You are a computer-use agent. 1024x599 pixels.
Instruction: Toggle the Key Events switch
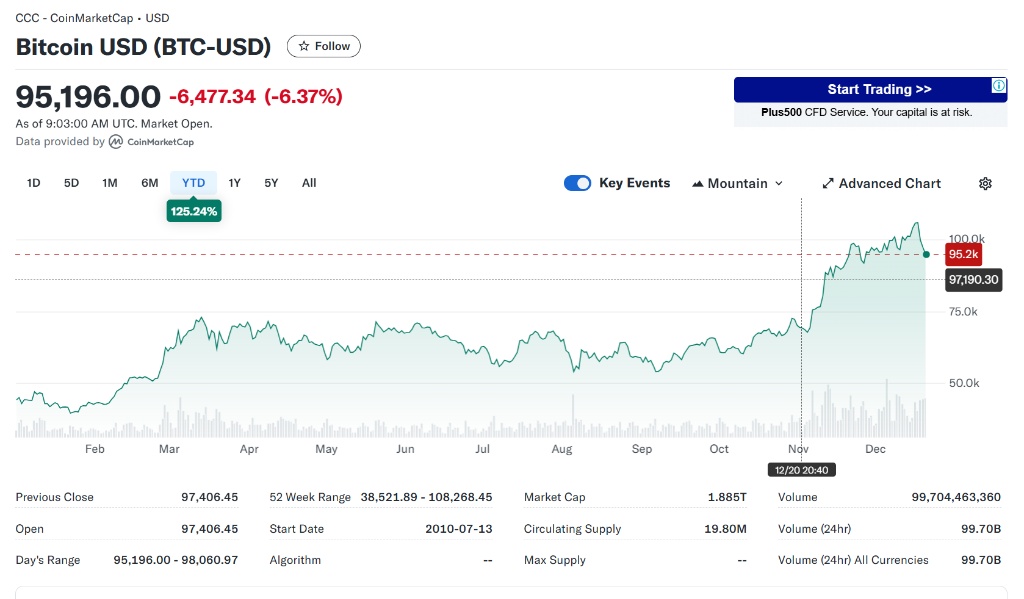(577, 183)
